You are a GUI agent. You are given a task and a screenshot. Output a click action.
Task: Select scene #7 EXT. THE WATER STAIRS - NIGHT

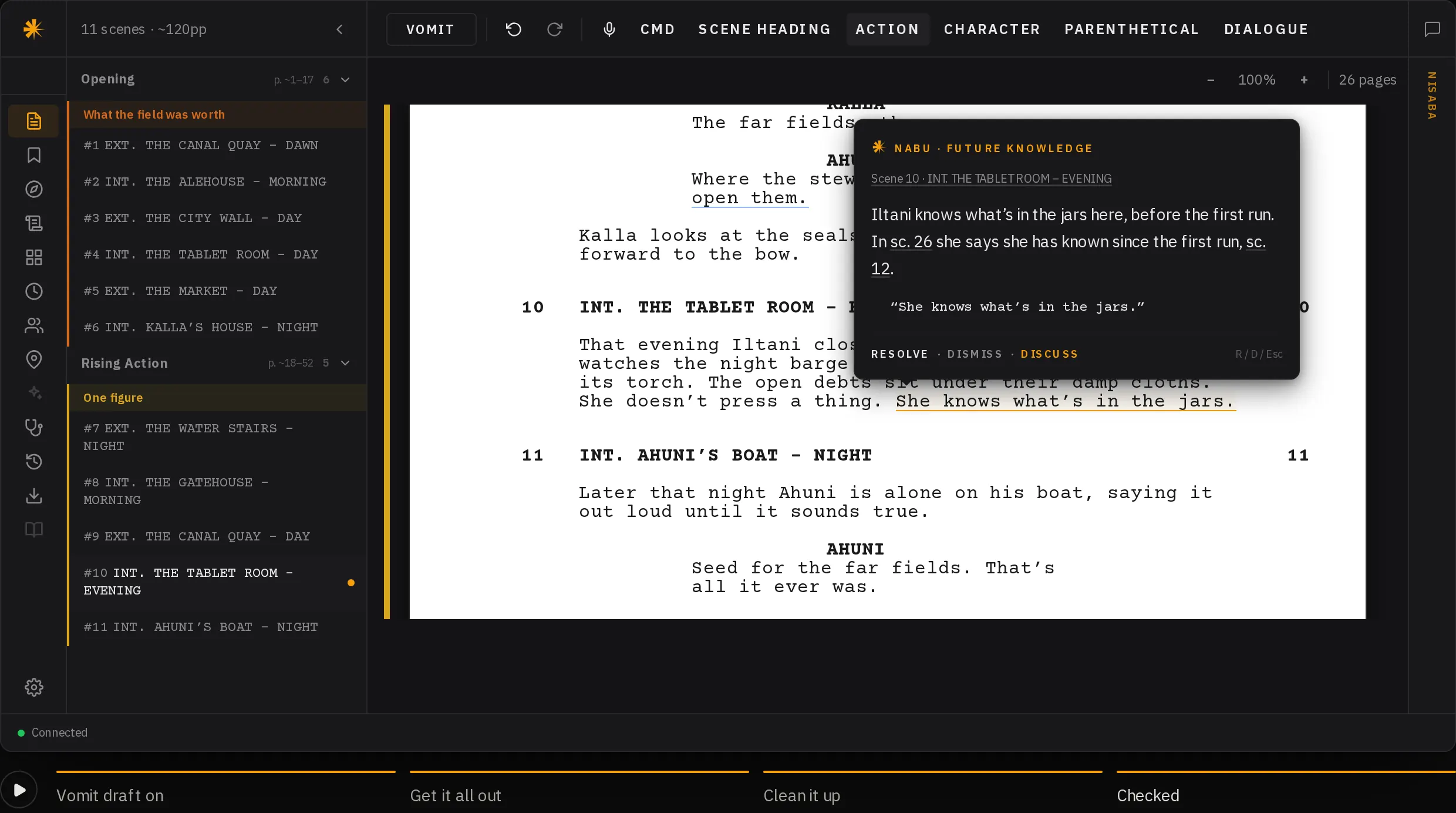point(217,437)
